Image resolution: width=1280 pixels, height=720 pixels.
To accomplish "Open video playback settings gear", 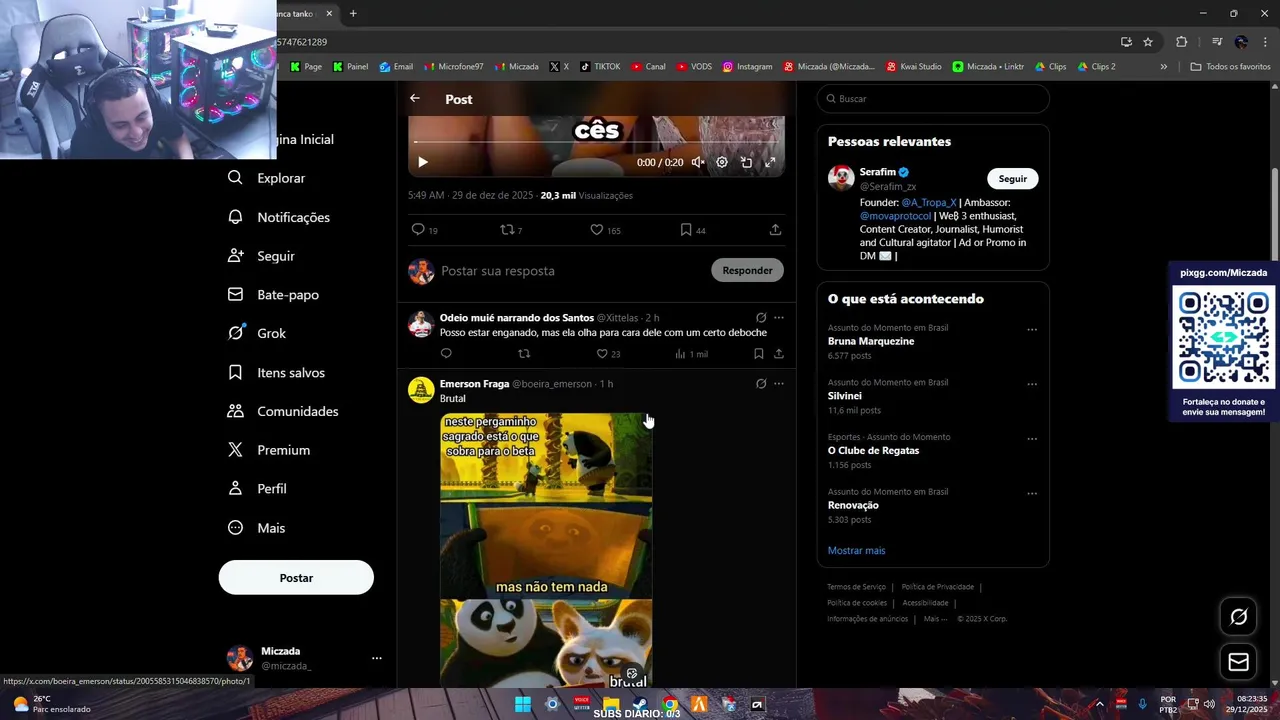I will [722, 162].
